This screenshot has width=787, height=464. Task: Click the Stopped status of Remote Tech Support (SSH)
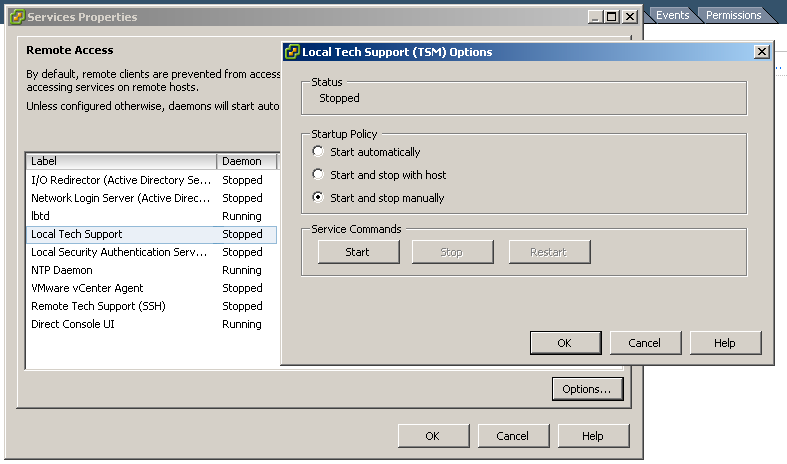(242, 306)
